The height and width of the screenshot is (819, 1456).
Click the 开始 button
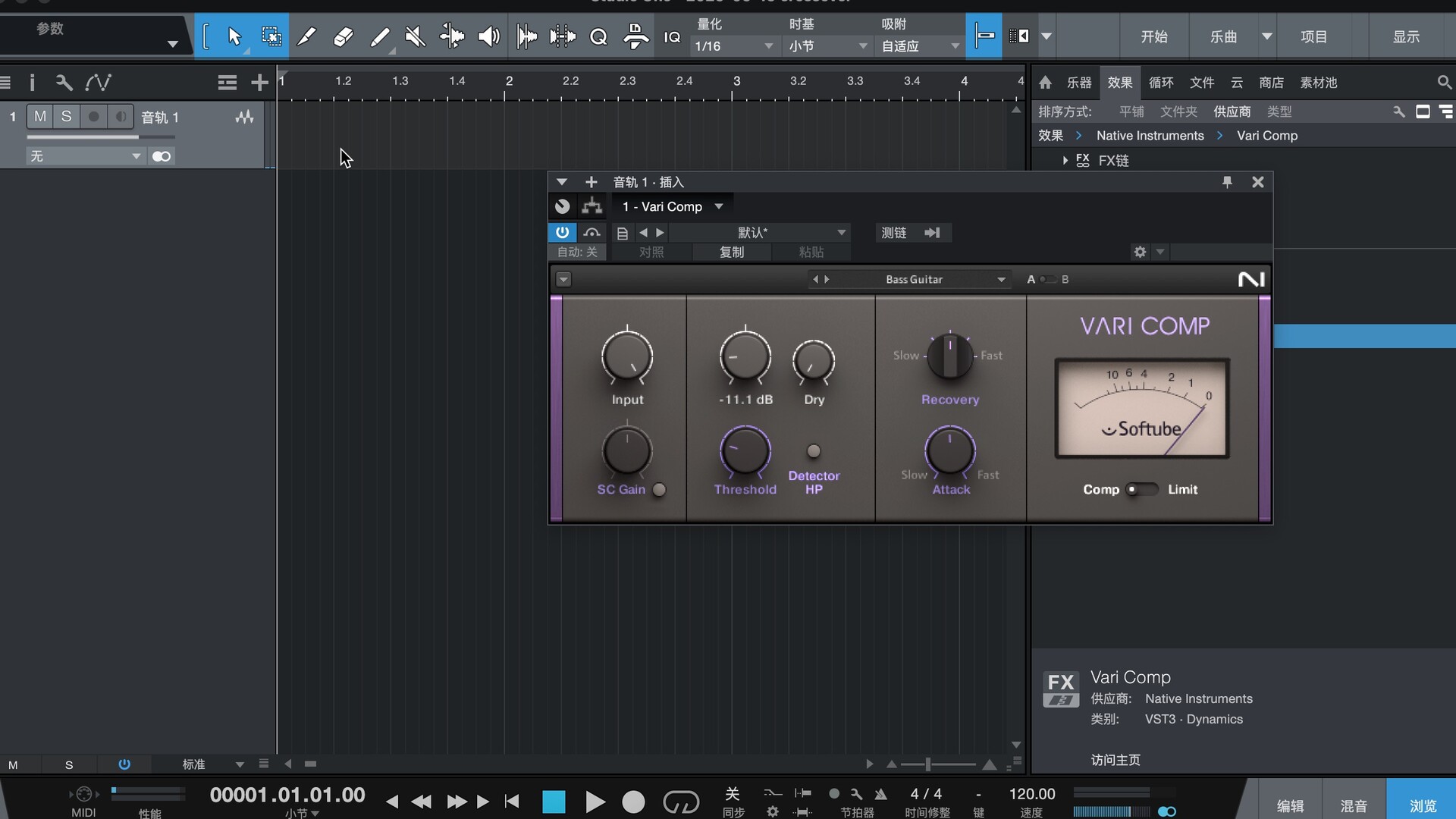1154,36
